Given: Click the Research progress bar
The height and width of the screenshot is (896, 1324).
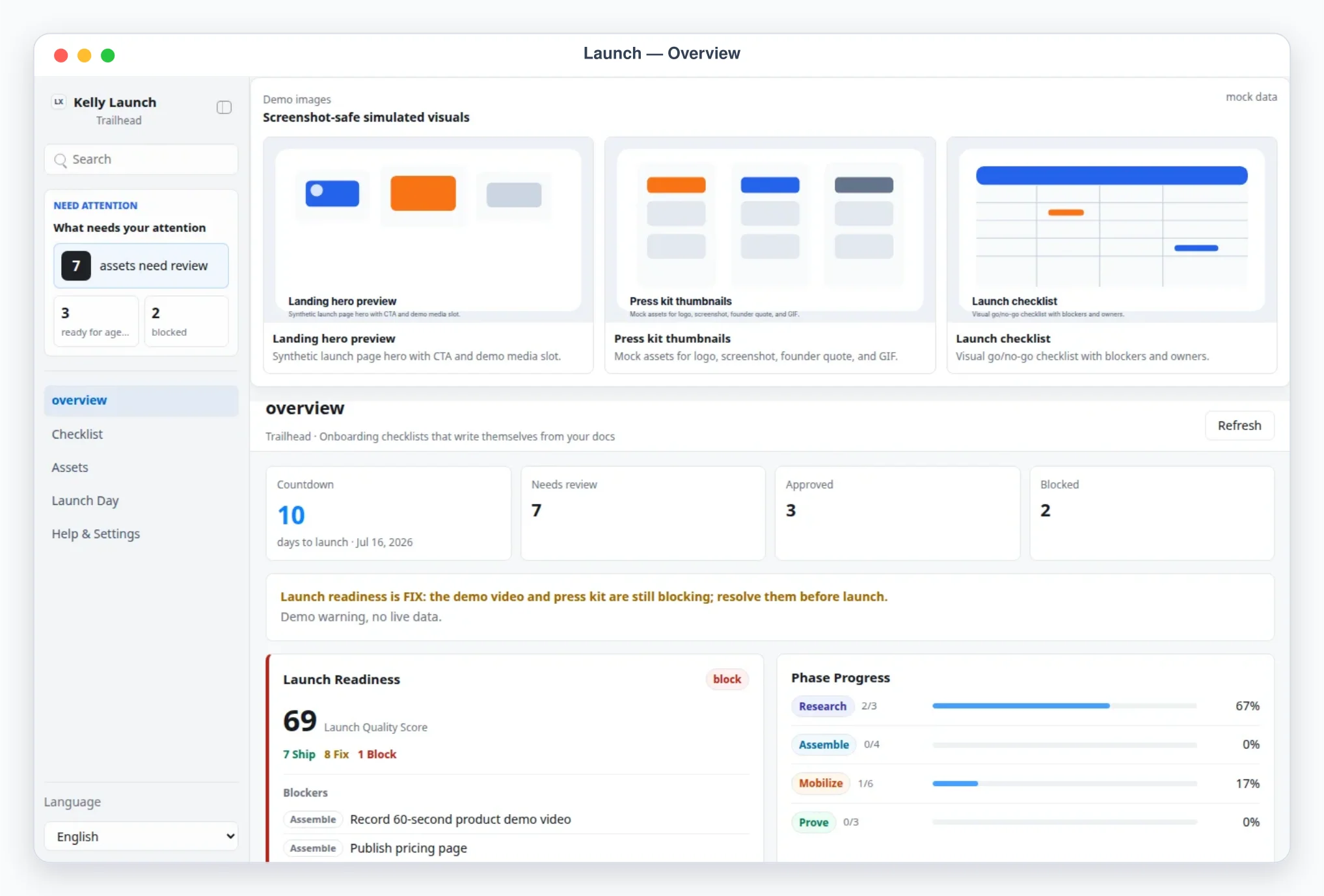Looking at the screenshot, I should tap(1064, 706).
